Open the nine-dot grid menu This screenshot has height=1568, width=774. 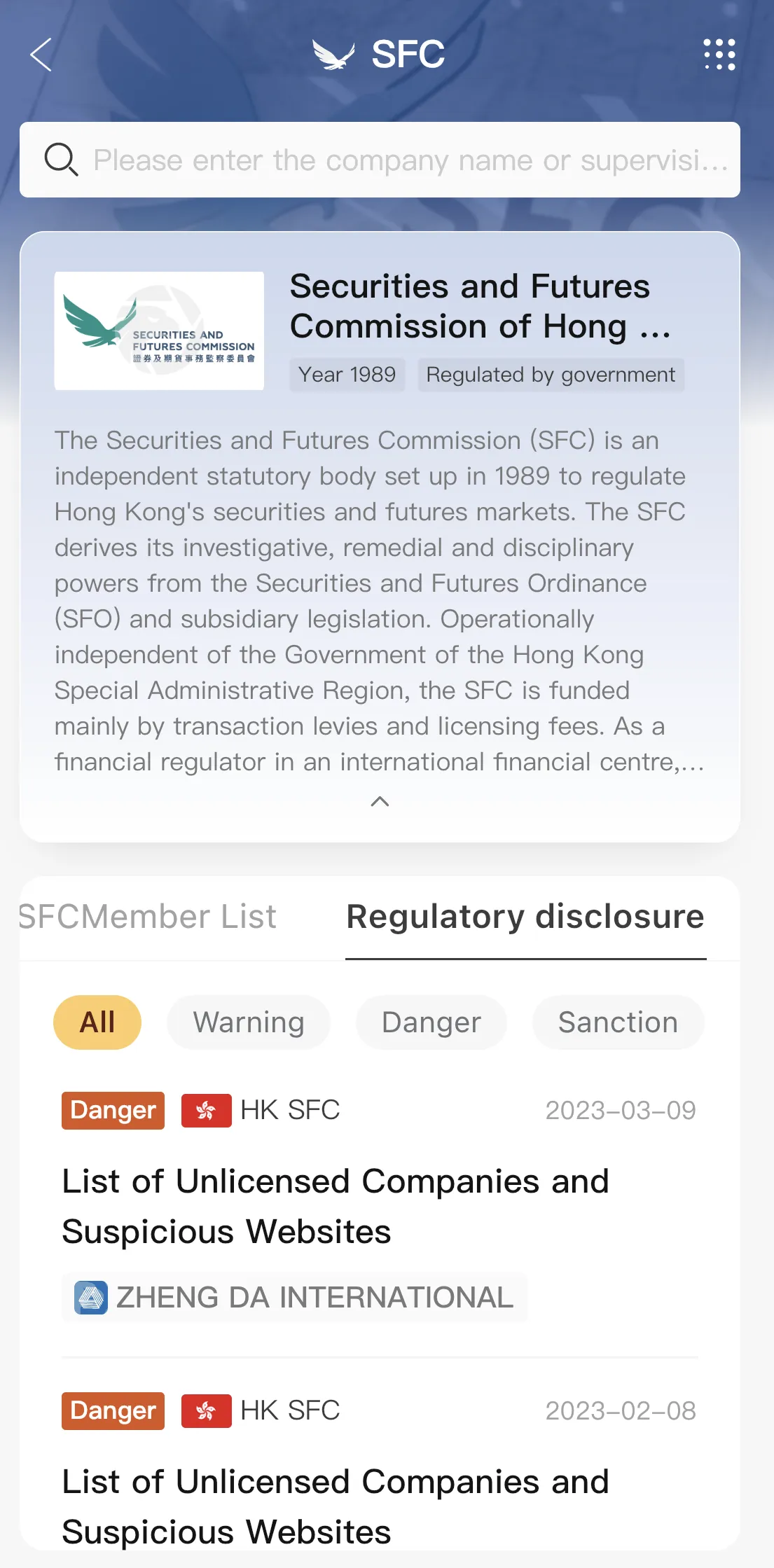click(719, 55)
